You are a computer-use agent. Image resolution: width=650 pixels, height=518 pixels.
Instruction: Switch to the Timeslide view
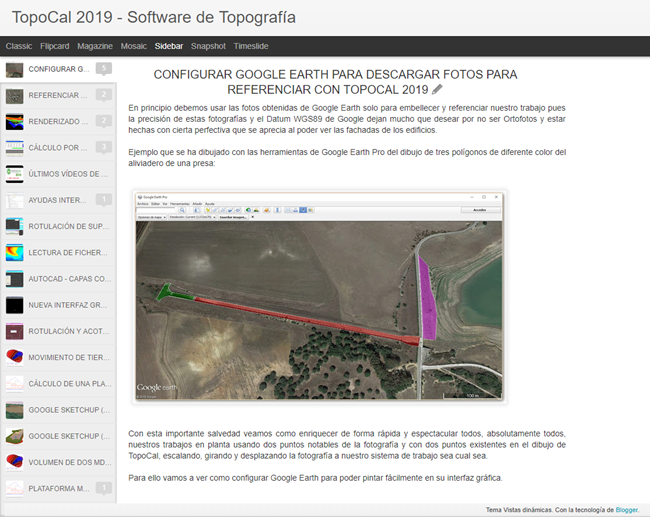pos(251,46)
